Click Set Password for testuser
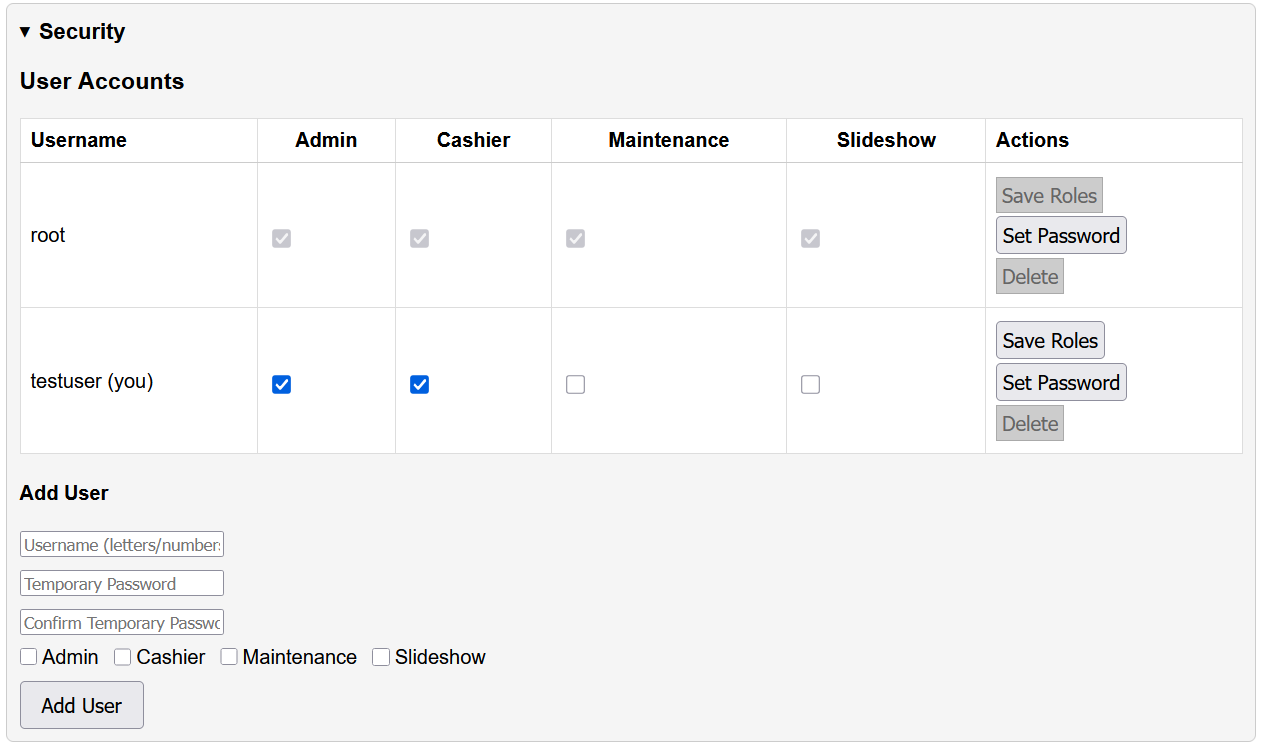 [1061, 382]
